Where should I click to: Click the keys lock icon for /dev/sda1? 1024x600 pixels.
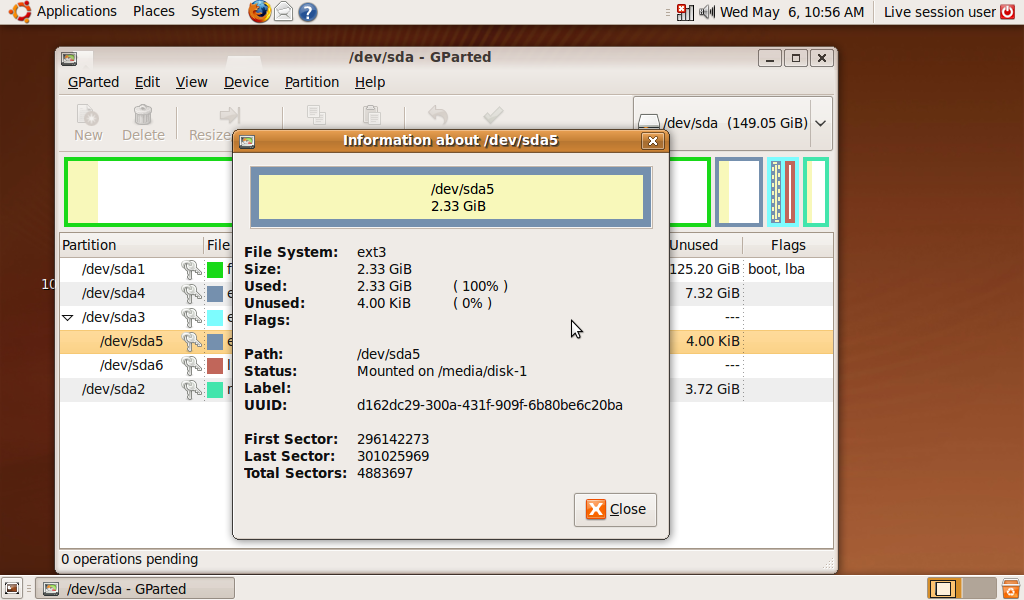[191, 270]
